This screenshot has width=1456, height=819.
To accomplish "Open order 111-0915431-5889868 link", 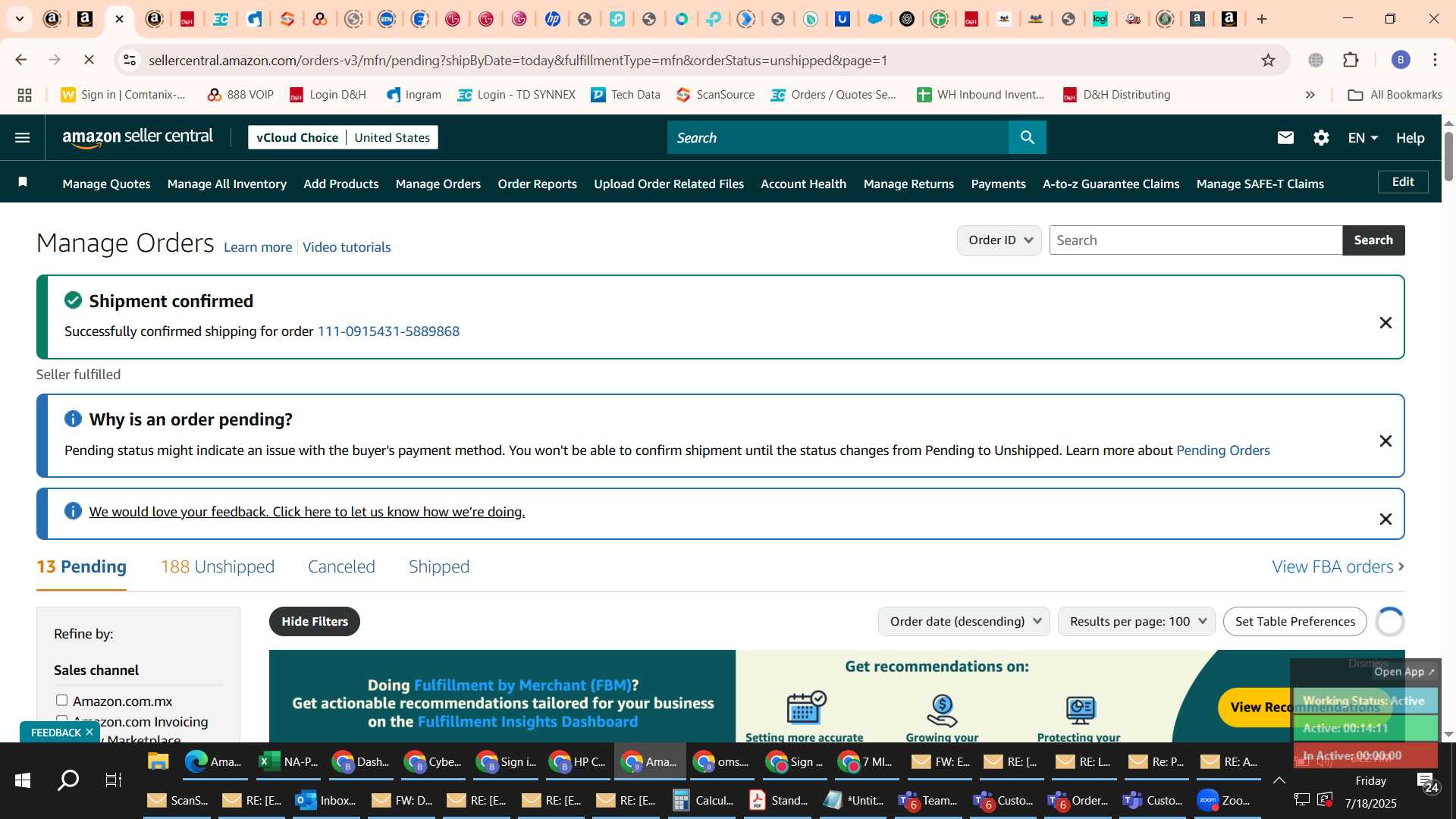I will click(x=388, y=331).
